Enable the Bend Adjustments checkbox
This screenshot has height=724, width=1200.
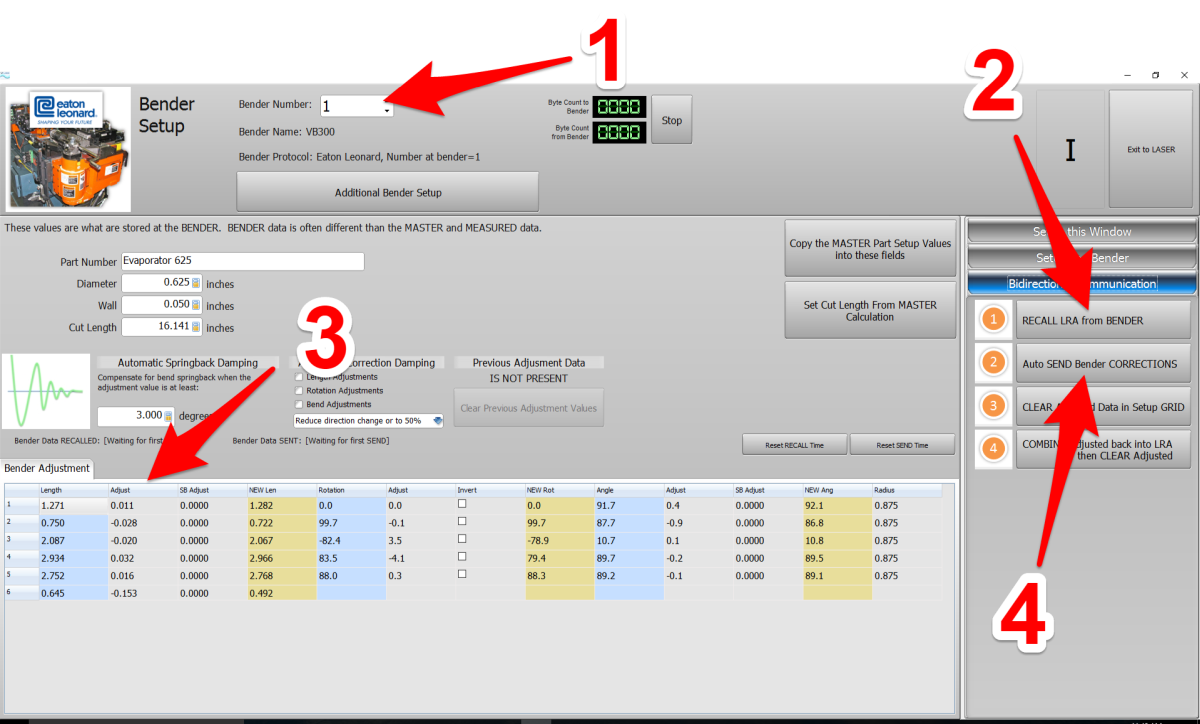[299, 405]
